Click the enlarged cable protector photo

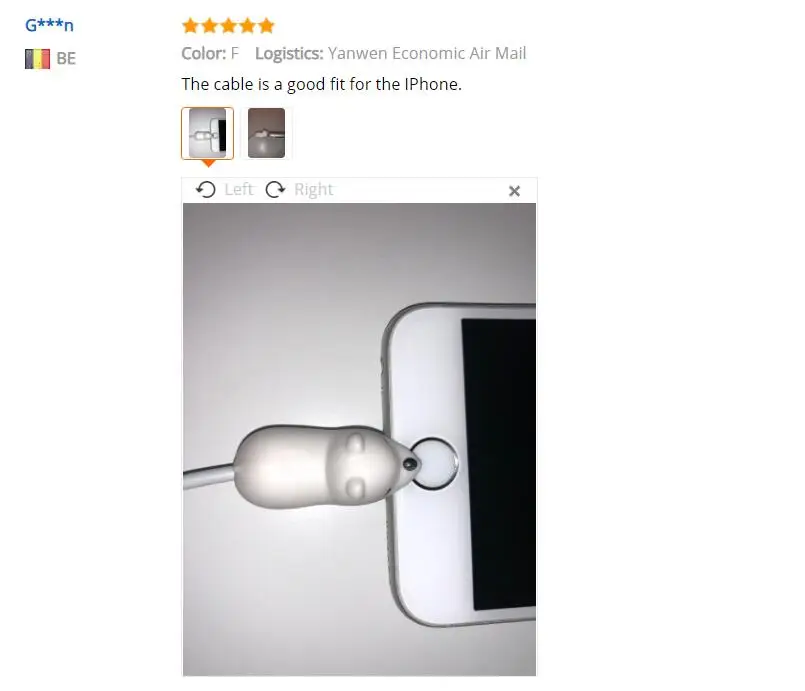point(359,439)
